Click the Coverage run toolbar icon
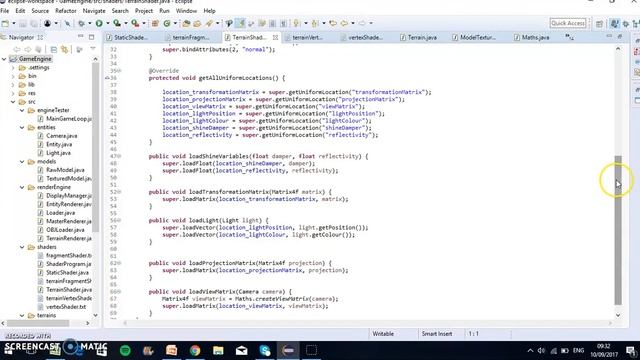Viewport: 640px width, 360px height. 117,23
